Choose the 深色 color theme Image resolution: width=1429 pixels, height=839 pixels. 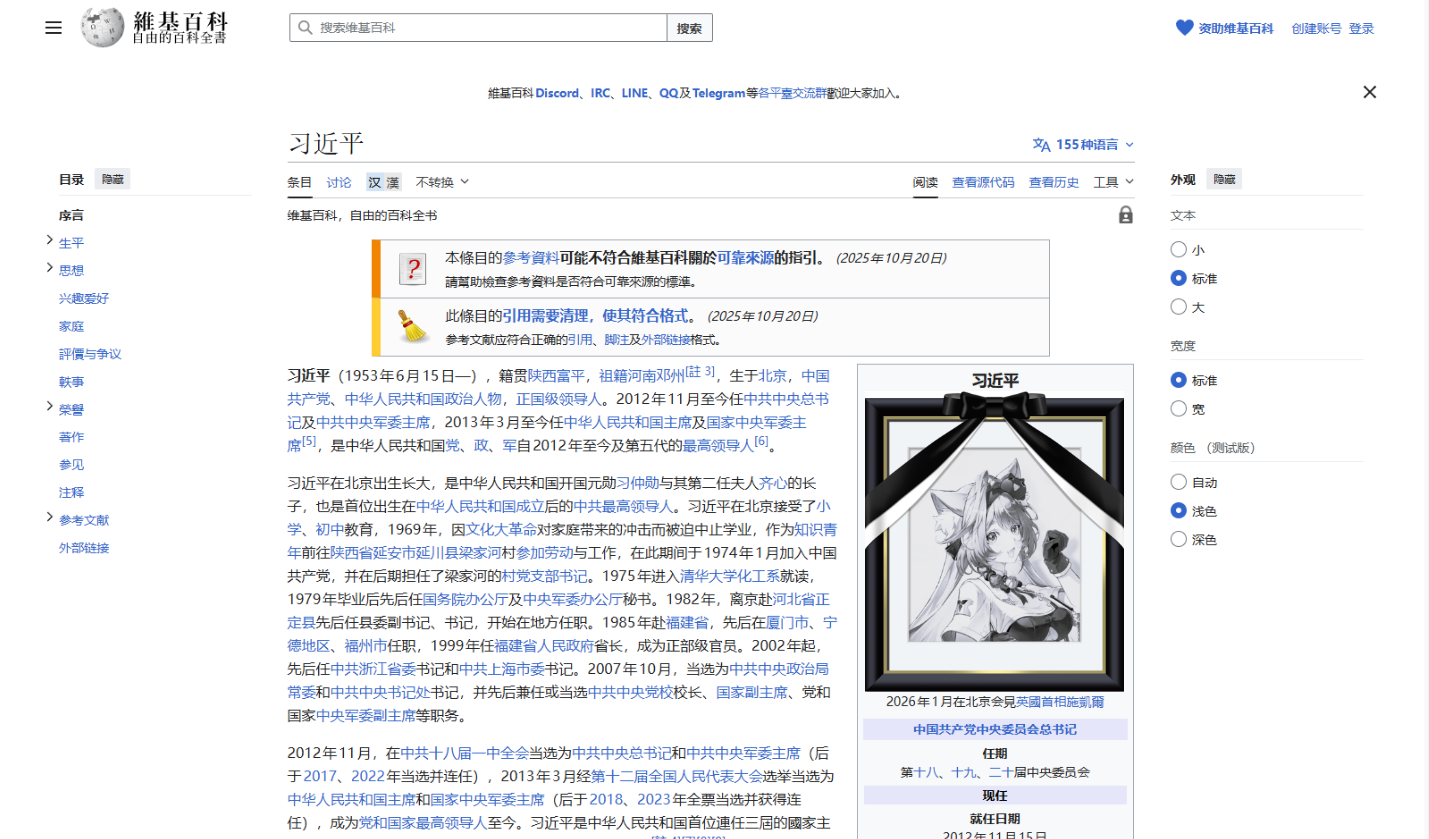point(1179,540)
